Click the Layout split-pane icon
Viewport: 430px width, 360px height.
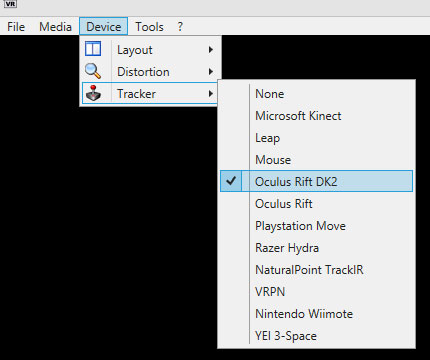[93, 49]
